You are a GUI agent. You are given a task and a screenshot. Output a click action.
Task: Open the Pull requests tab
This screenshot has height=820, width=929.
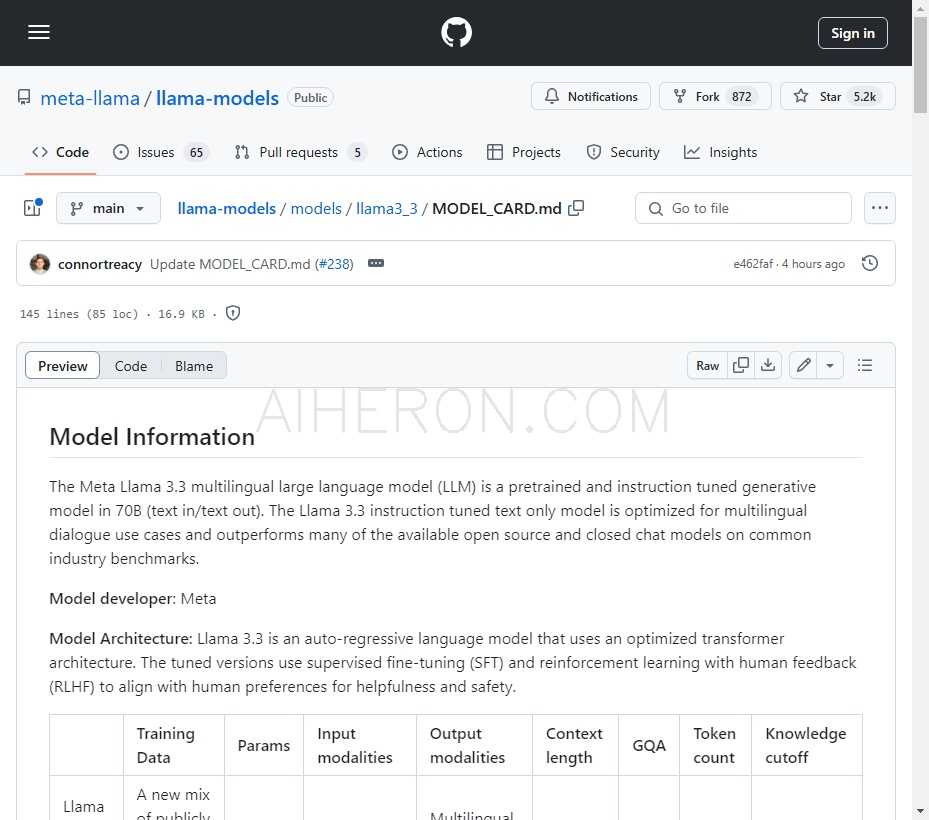300,152
